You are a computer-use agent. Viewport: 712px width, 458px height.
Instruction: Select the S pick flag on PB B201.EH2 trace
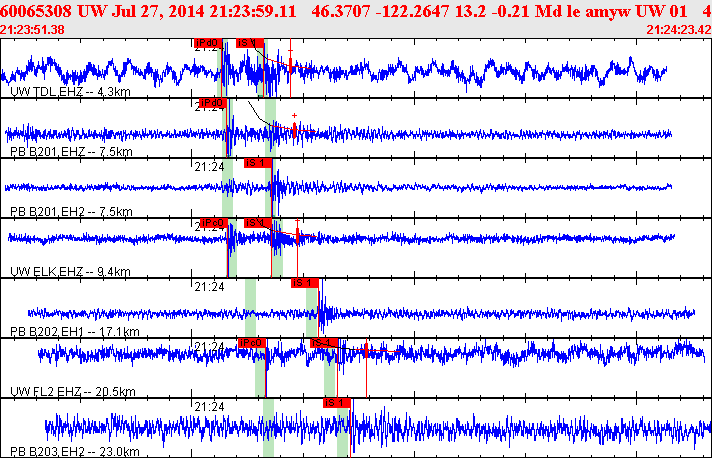(x=257, y=162)
